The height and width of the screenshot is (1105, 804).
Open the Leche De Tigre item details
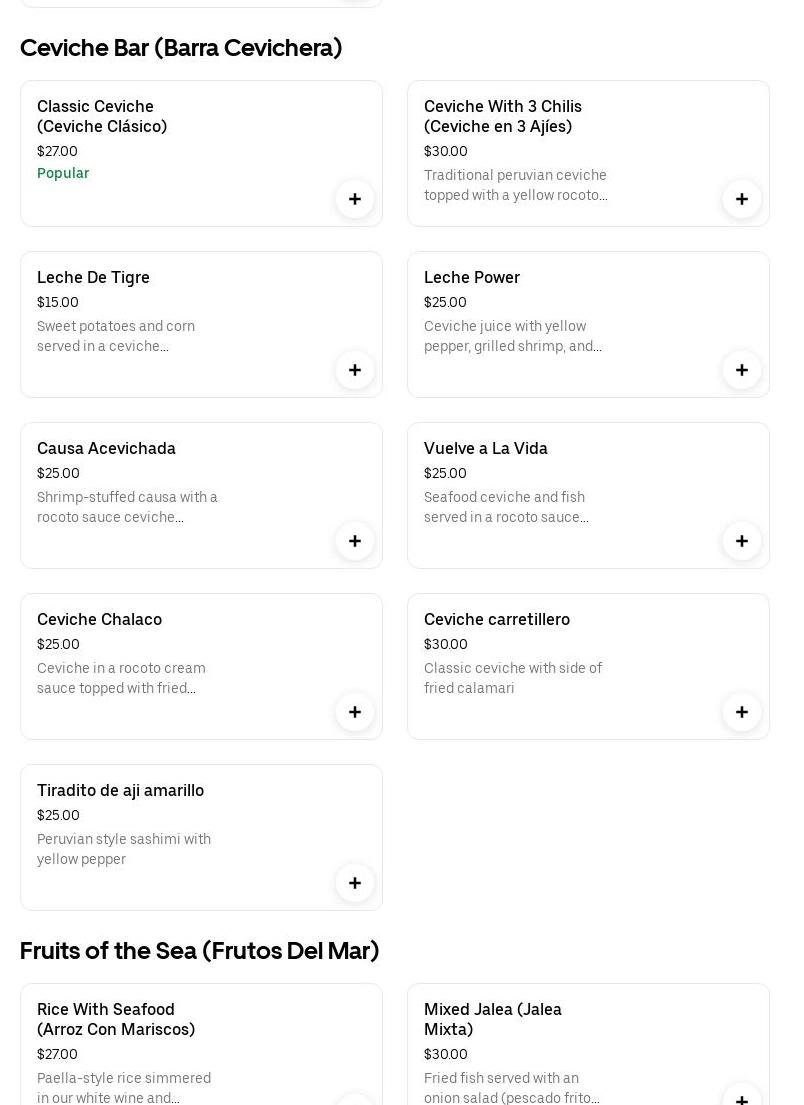coord(93,277)
